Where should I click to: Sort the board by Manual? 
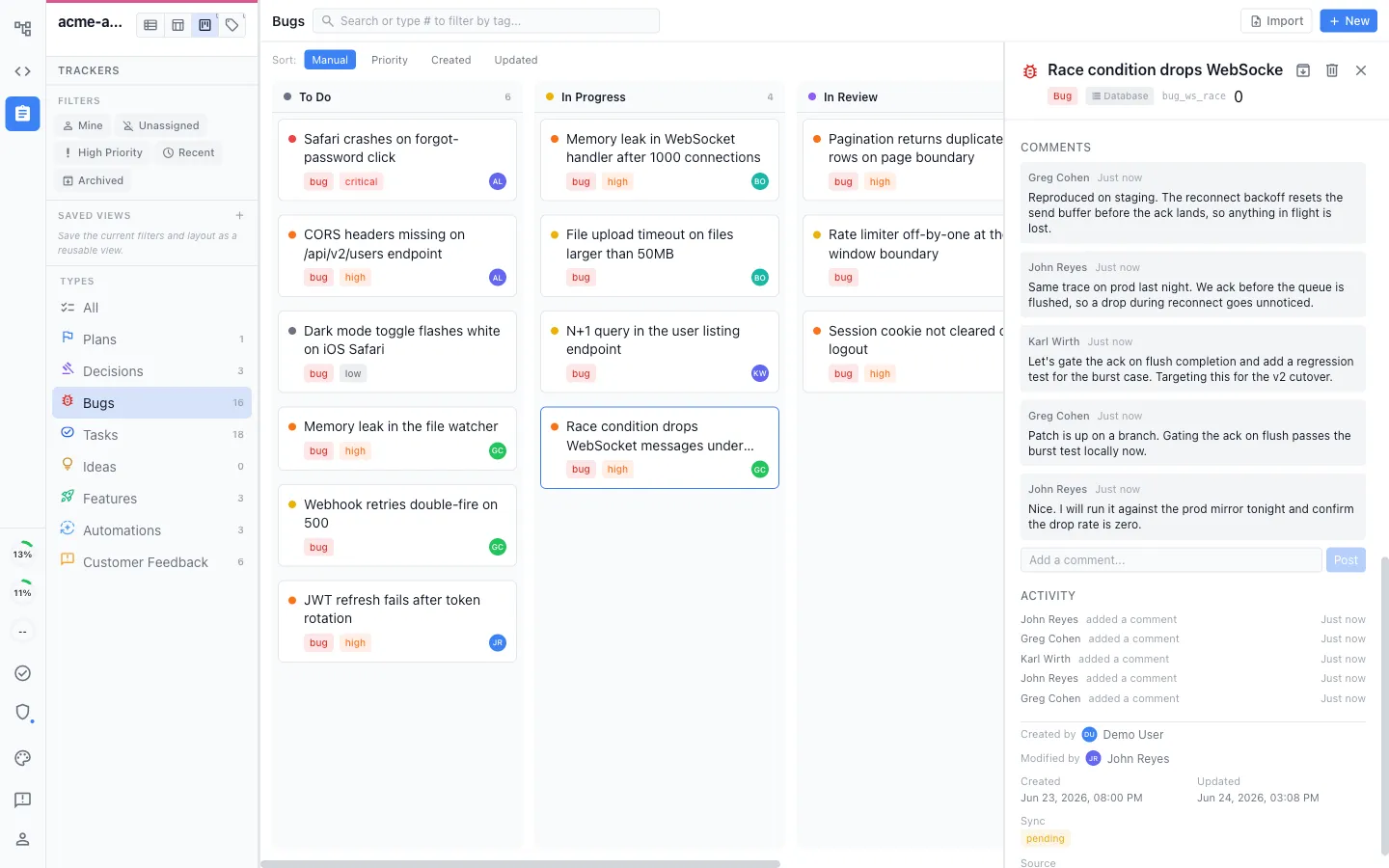330,60
